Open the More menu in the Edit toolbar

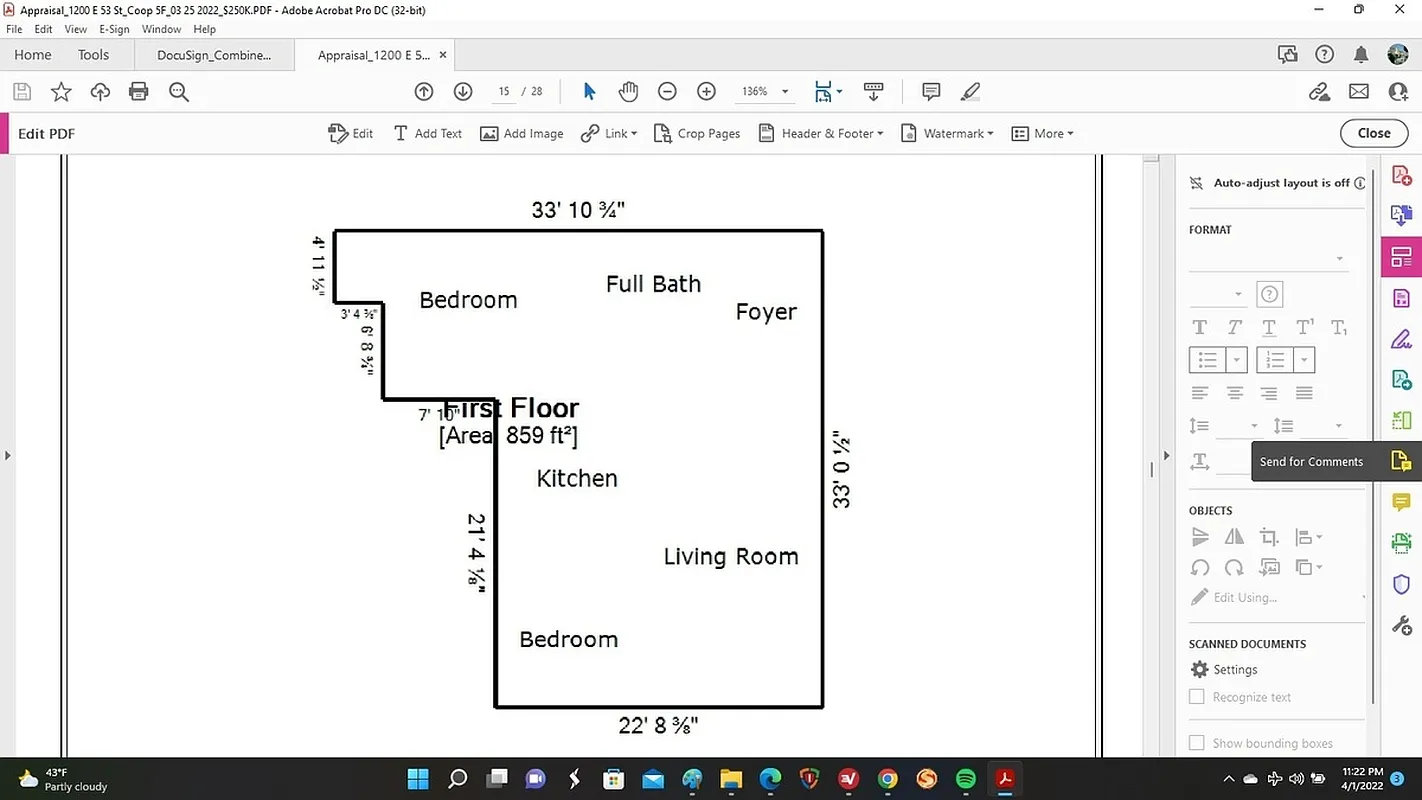click(x=1042, y=132)
